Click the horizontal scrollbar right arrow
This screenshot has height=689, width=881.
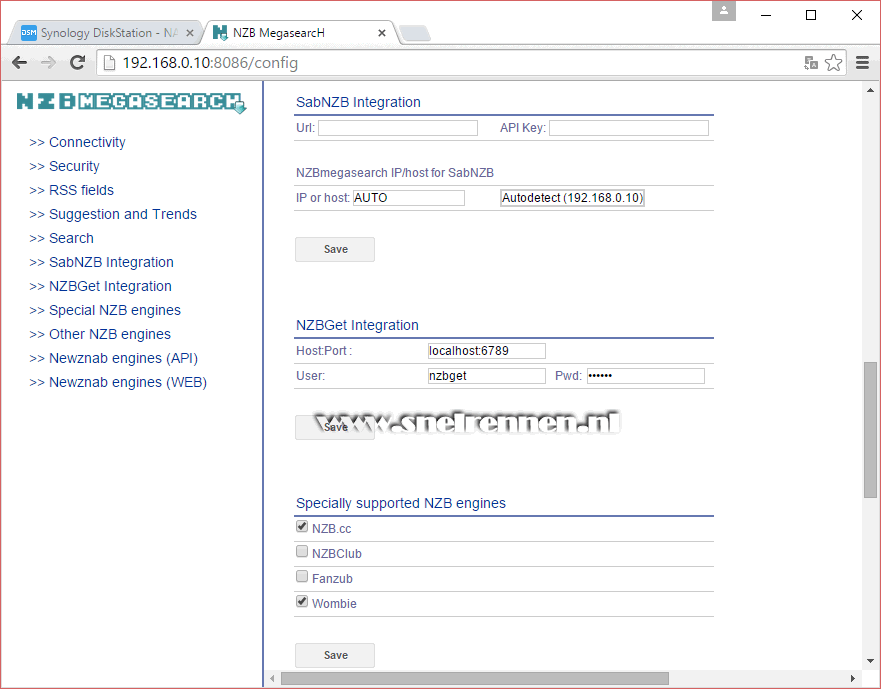coord(852,678)
